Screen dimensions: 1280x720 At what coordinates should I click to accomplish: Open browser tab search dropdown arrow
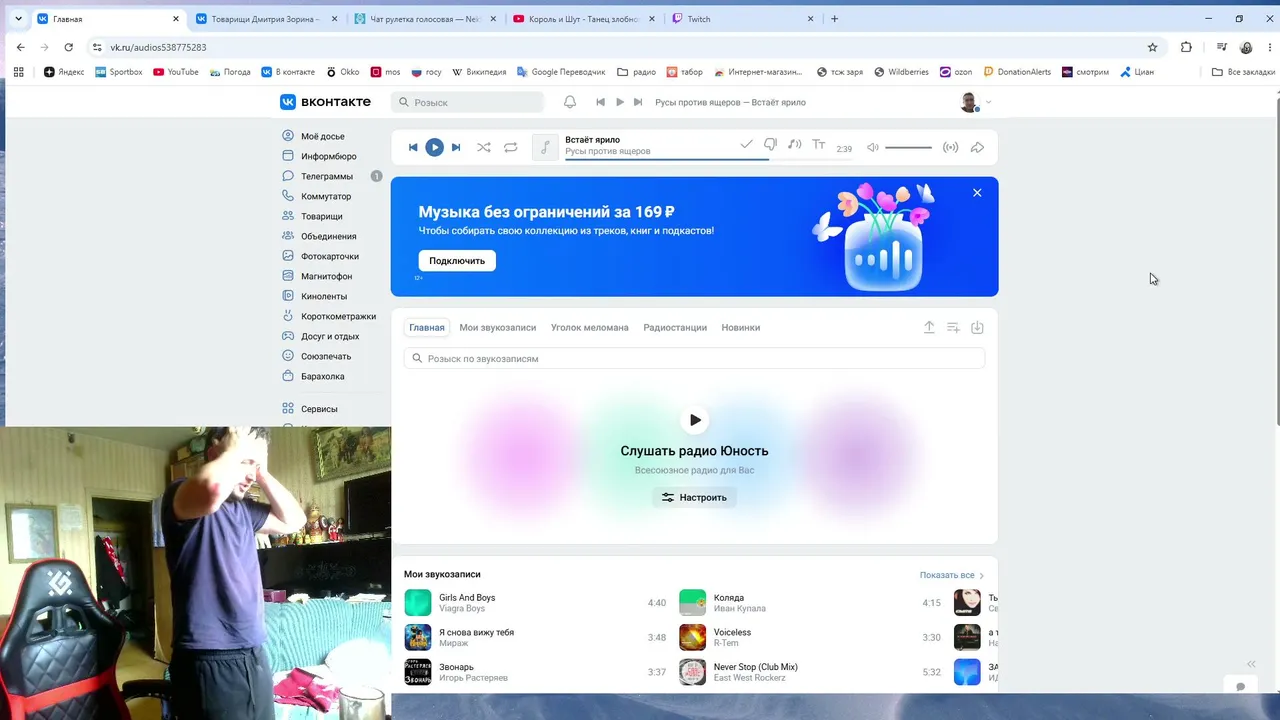(x=18, y=19)
